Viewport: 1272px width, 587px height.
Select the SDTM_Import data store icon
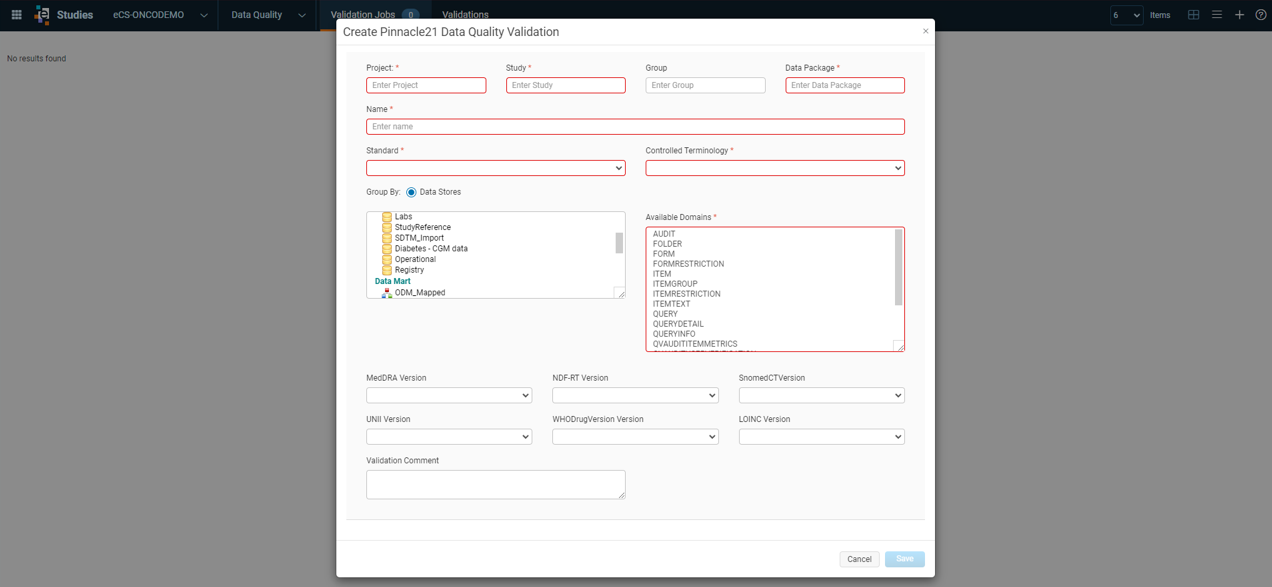[387, 238]
